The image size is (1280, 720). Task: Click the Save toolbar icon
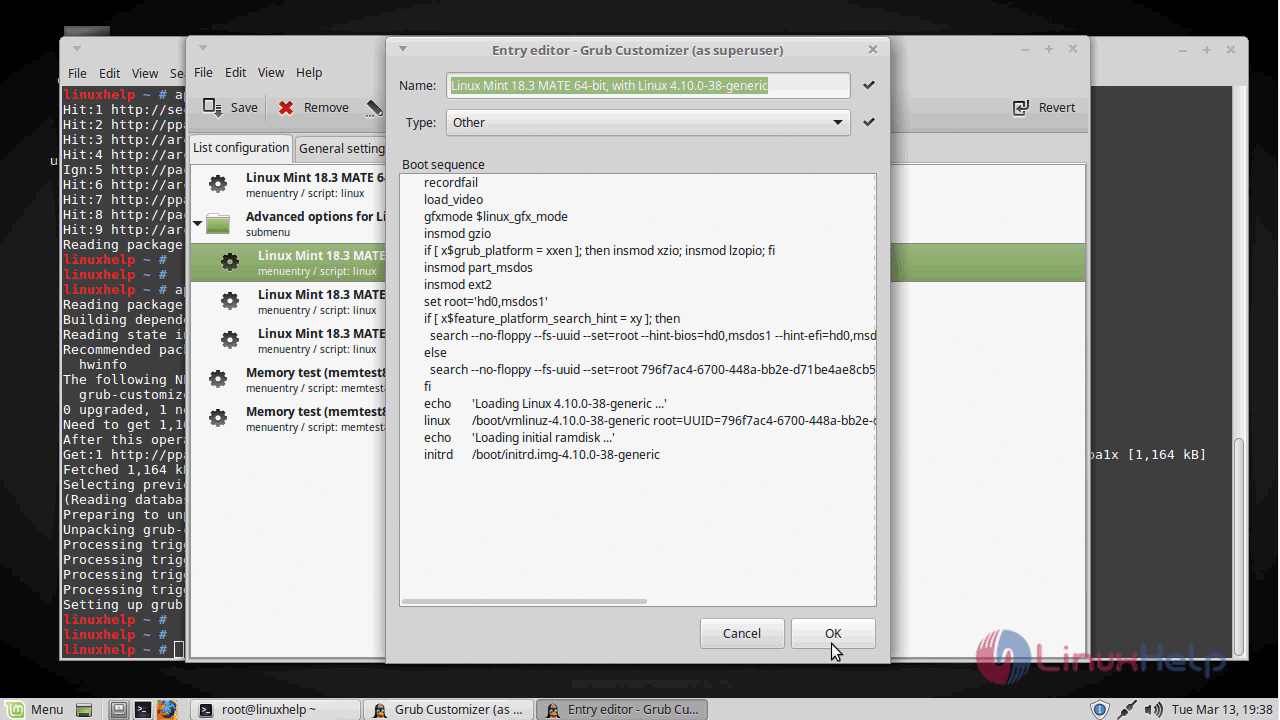213,107
